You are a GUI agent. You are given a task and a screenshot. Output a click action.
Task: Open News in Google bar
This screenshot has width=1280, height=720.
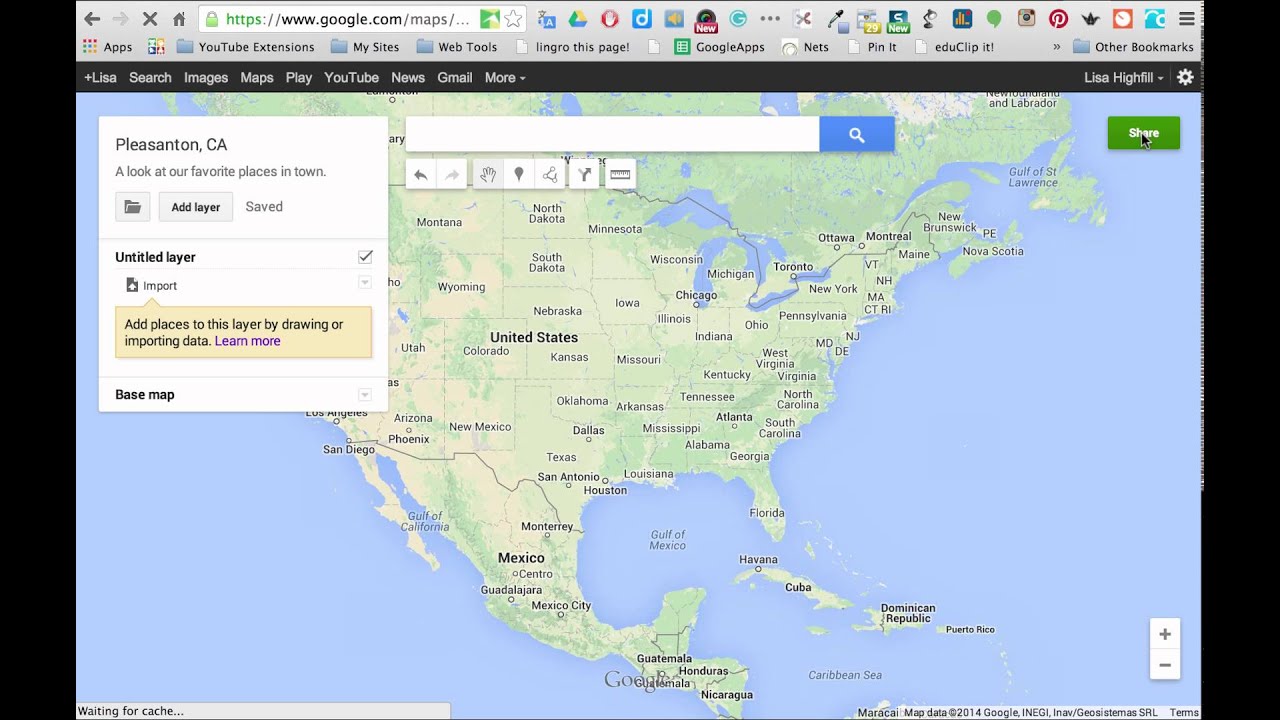coord(408,77)
